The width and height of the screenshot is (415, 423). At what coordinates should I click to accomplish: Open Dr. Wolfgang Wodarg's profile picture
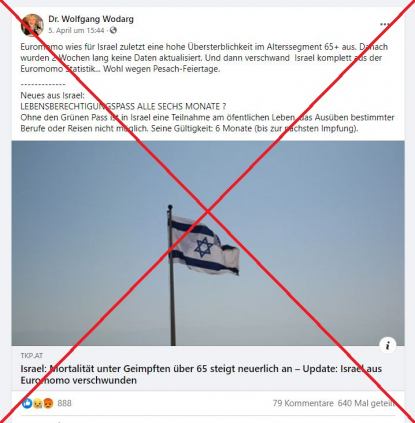click(x=32, y=25)
